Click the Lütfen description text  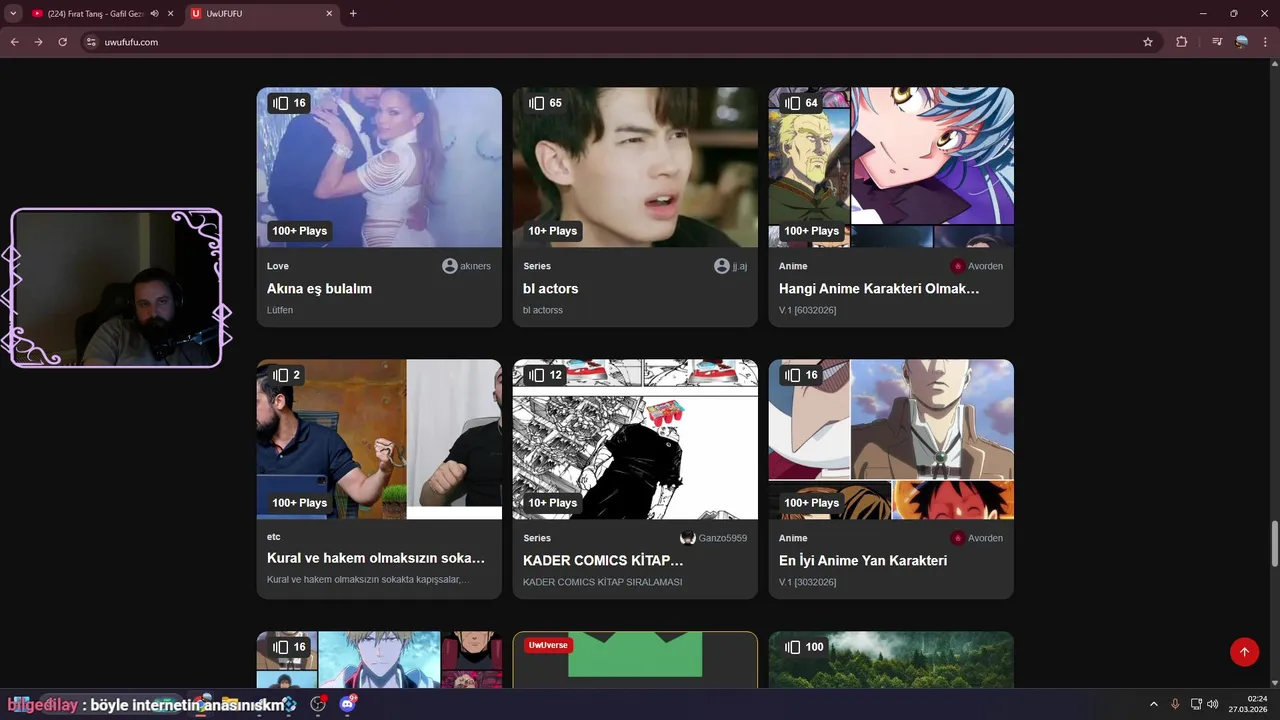click(280, 310)
